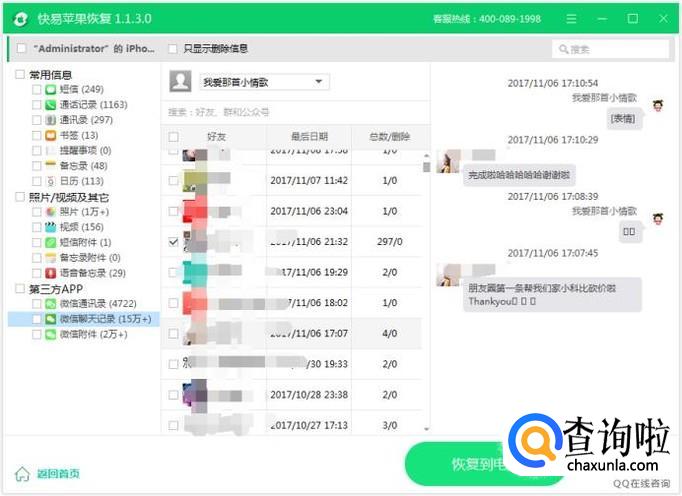Click the 返回首页 link
682x496 pixels.
pyautogui.click(x=58, y=474)
